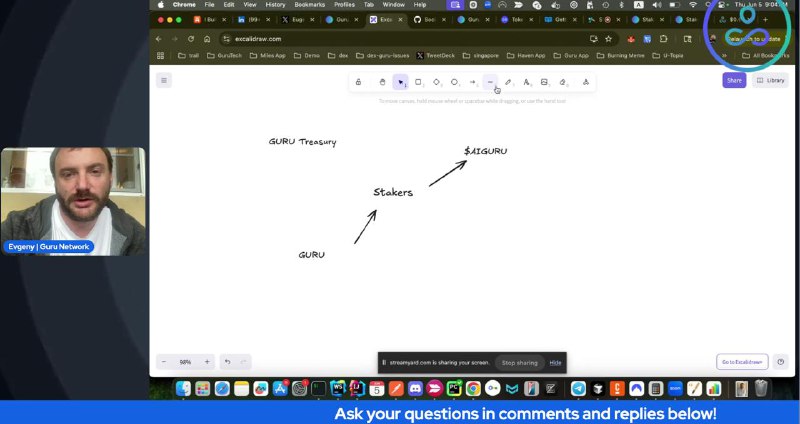Select the $AIGURU text on canvas
Viewport: 800px width, 424px height.
(486, 151)
